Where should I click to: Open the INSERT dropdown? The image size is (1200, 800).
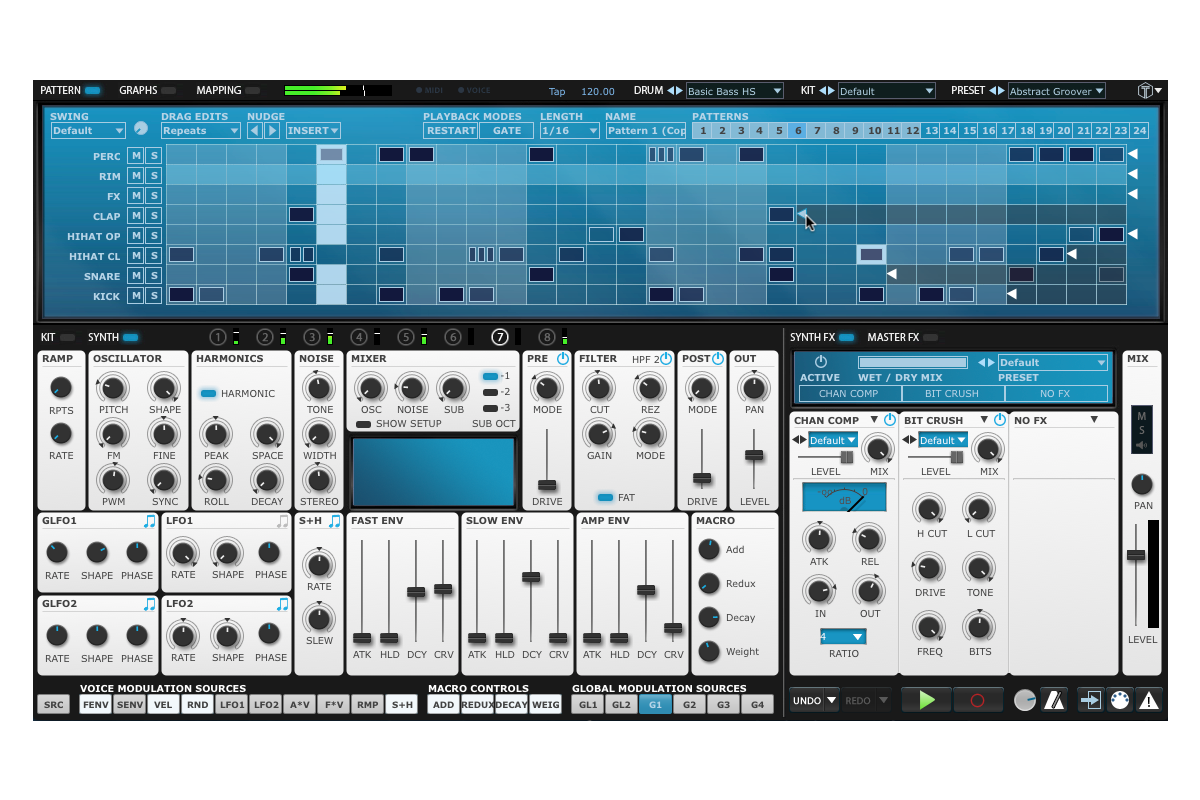point(313,130)
